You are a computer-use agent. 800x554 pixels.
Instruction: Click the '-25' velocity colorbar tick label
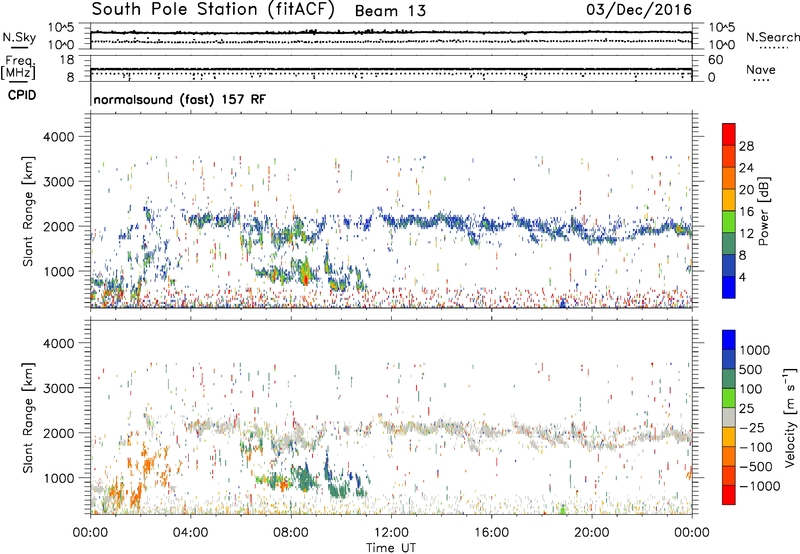[752, 427]
